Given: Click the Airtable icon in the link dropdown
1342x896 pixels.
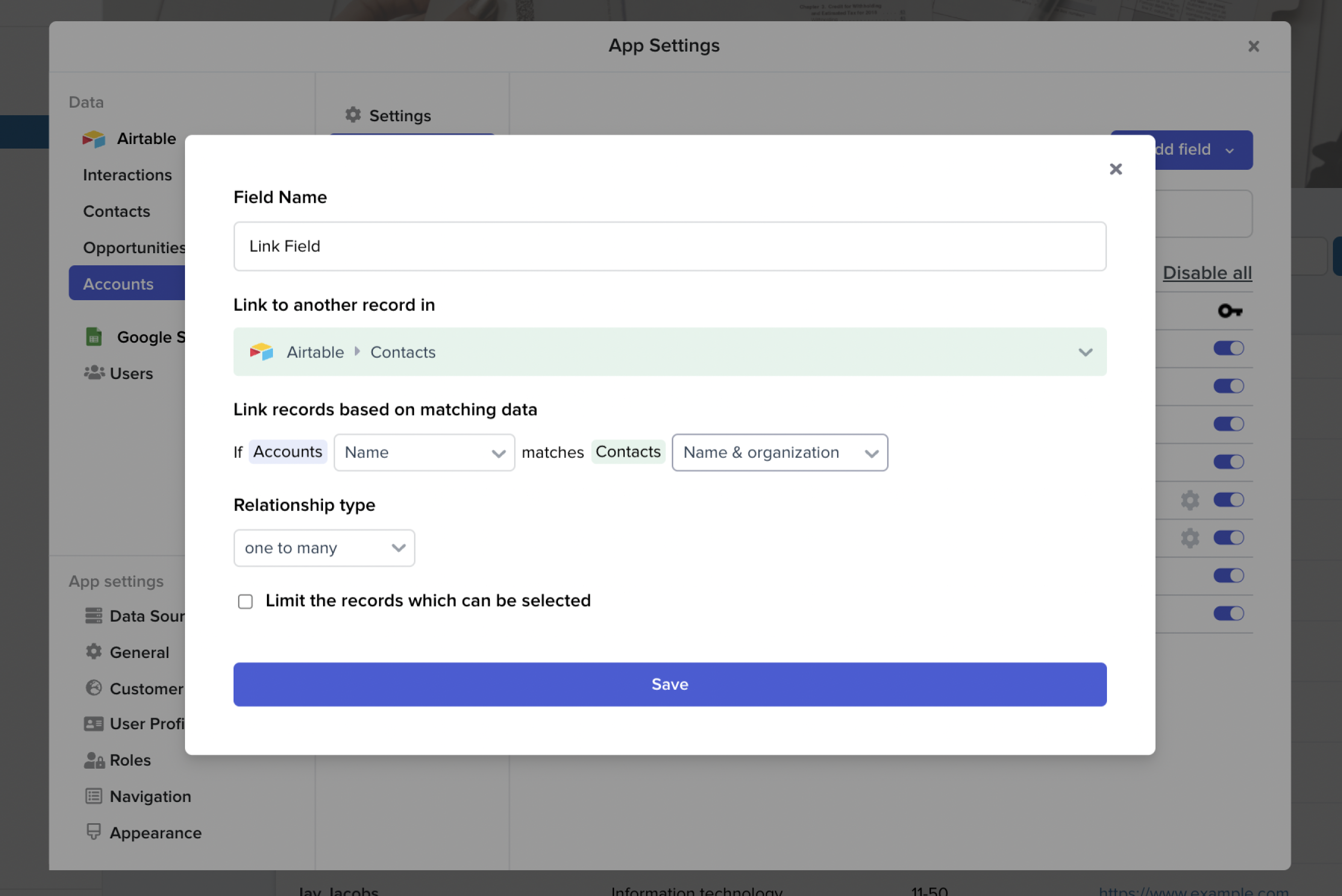Looking at the screenshot, I should [261, 351].
